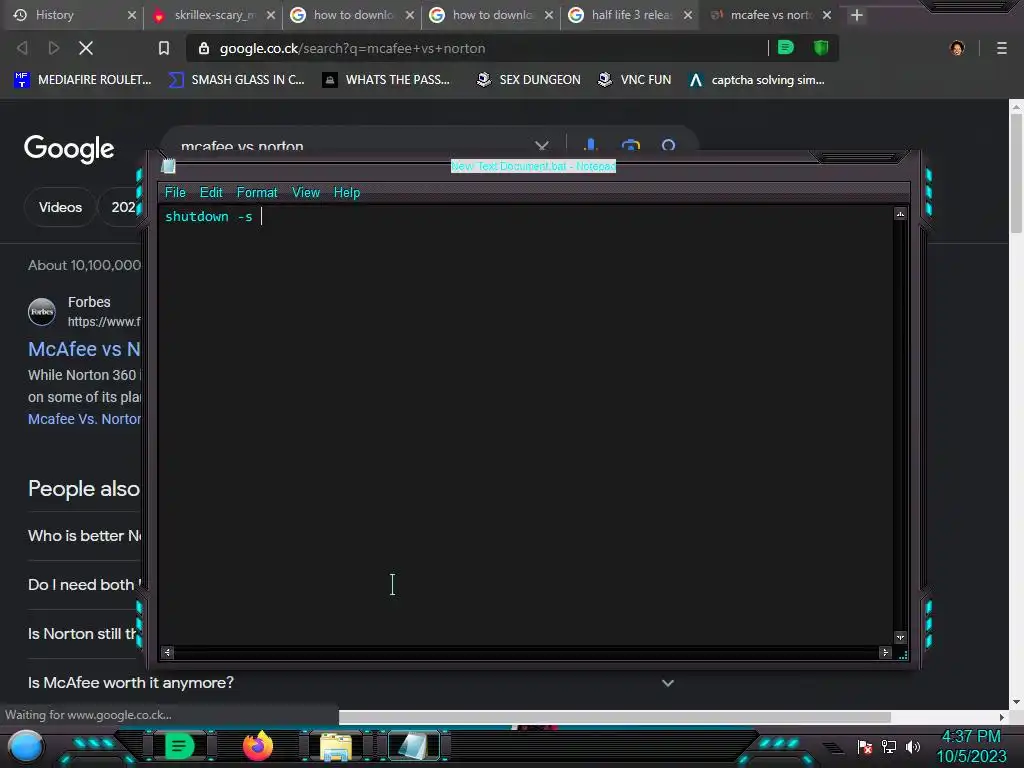Screen dimensions: 1024x768
Task: Open a new browser tab
Action: [857, 15]
